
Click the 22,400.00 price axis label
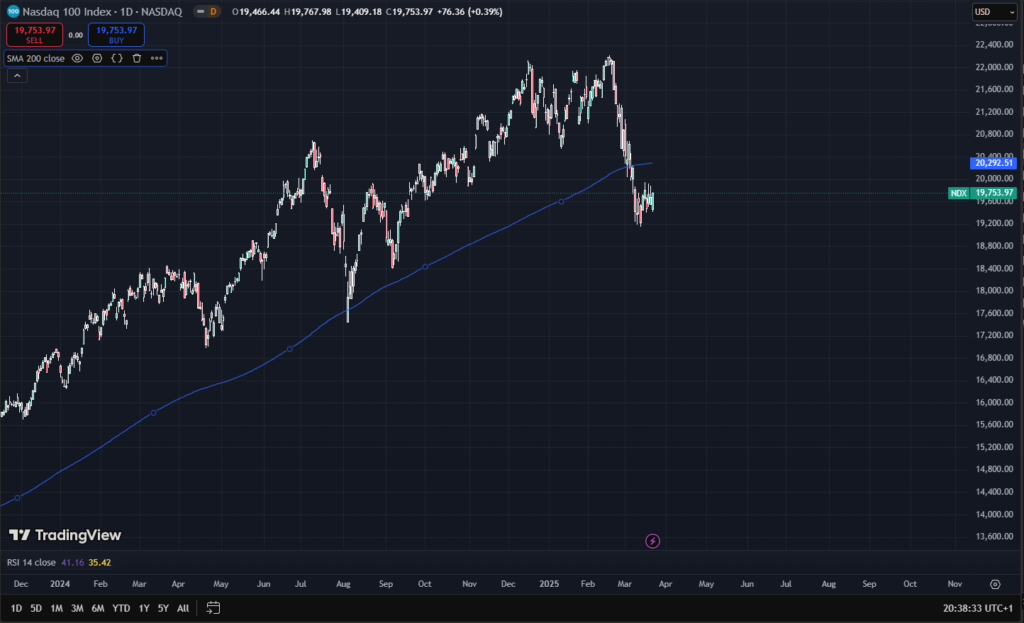point(994,44)
